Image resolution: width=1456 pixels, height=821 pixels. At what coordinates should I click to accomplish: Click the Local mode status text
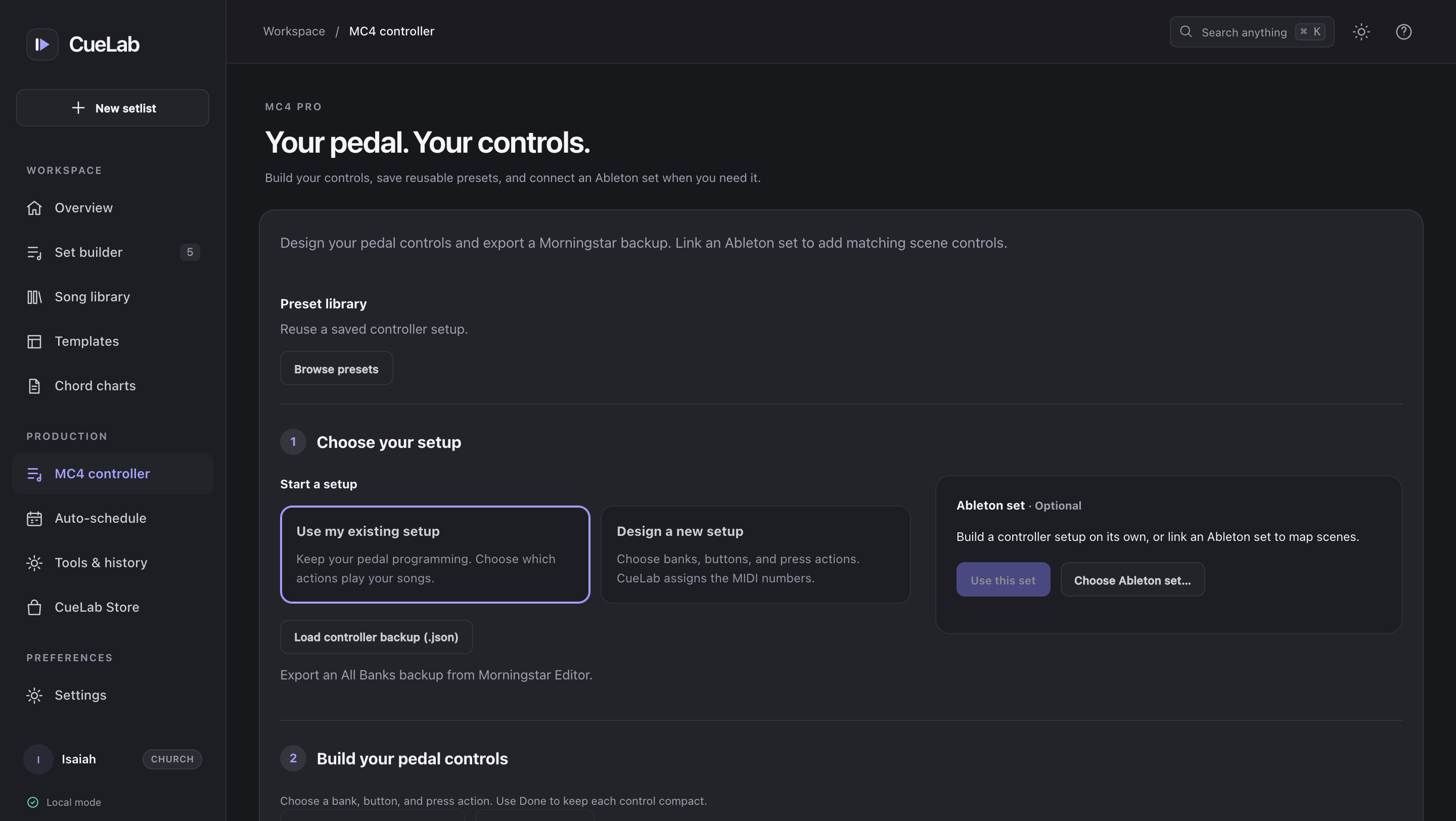pyautogui.click(x=73, y=802)
